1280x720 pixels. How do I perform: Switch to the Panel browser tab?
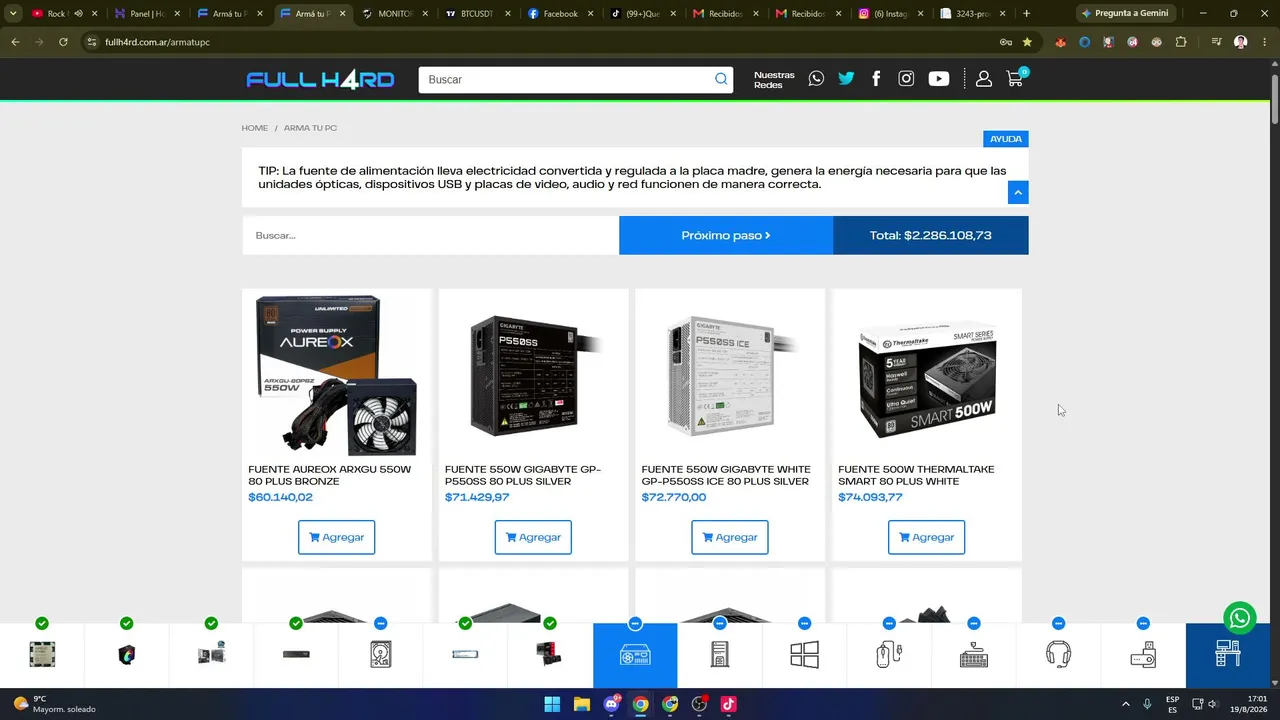pyautogui.click(x=146, y=14)
